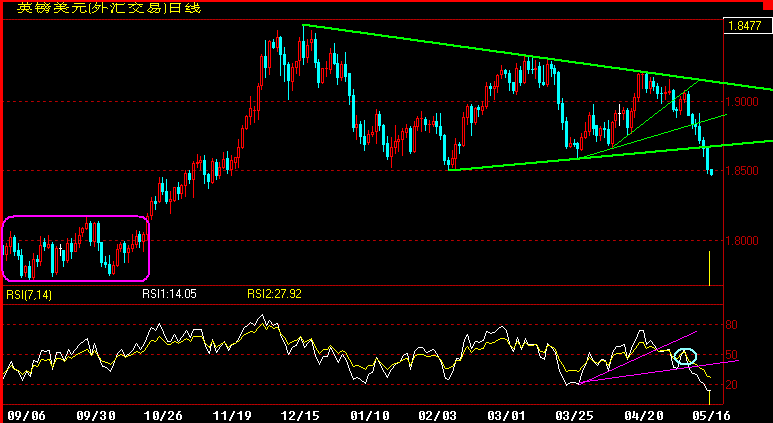
Task: Click the 01/10 date label
Action: click(x=372, y=415)
